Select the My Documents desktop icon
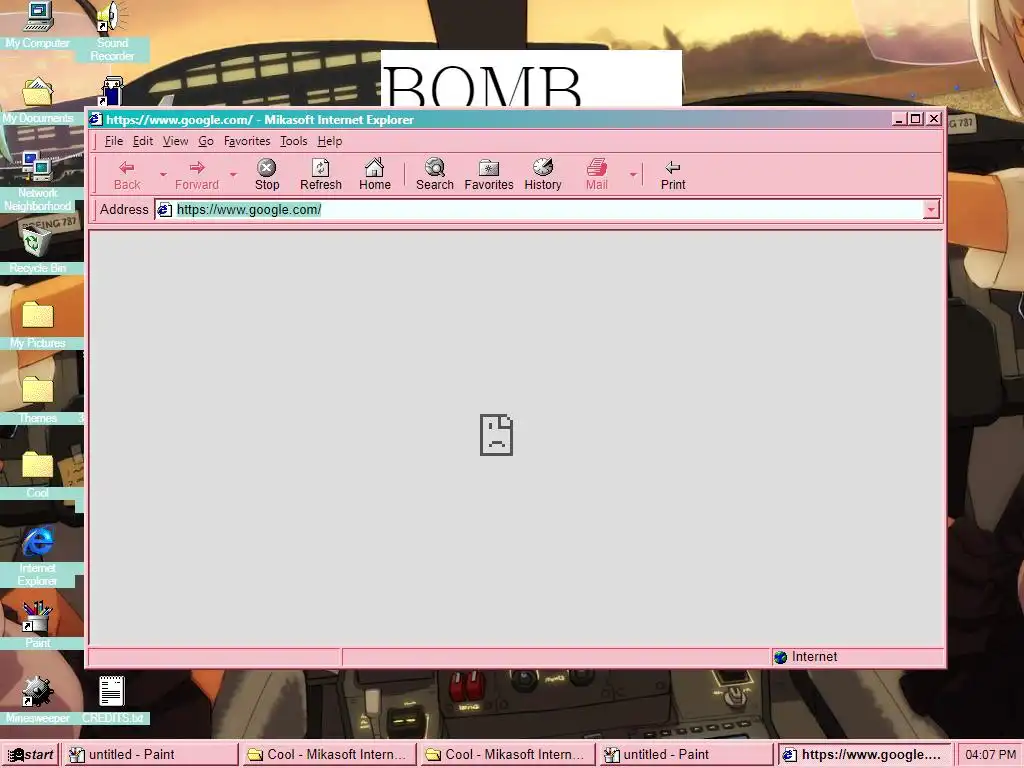 tap(37, 101)
